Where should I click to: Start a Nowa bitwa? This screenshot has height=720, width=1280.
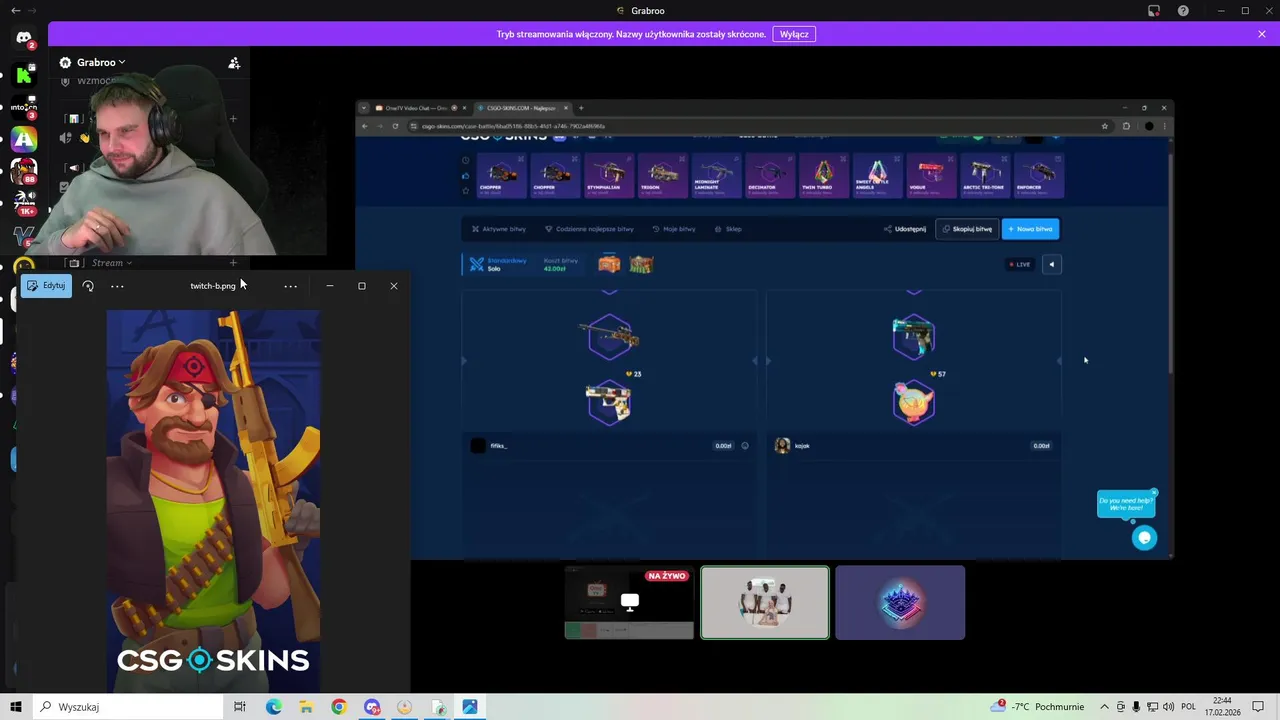click(1030, 229)
